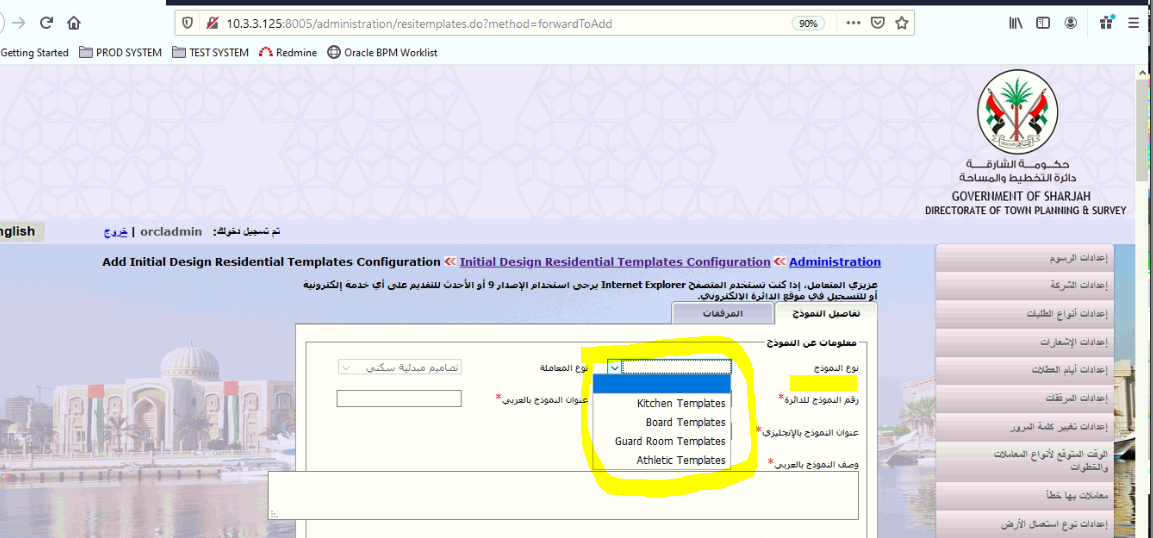
Task: Open the Redmine bookmark
Action: click(288, 52)
